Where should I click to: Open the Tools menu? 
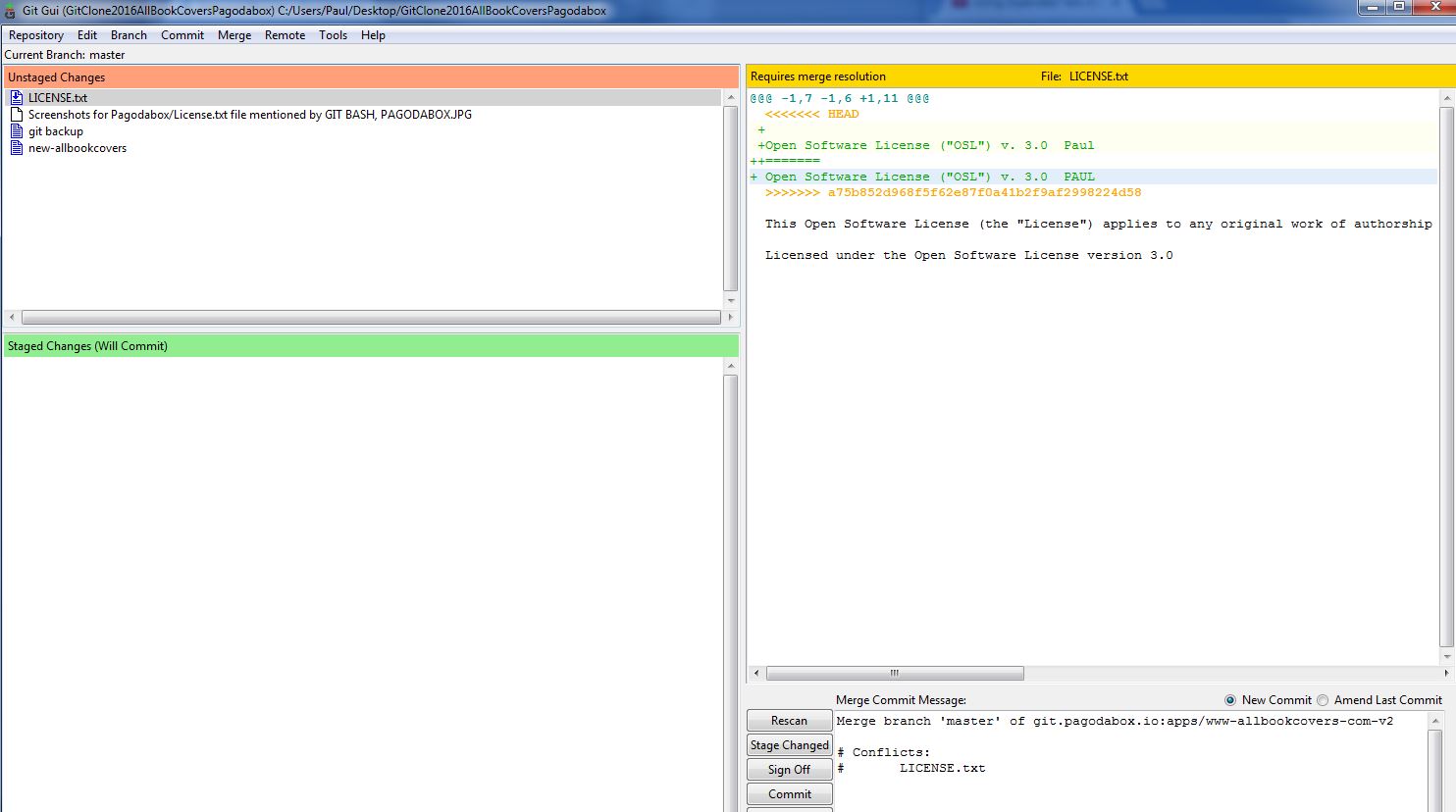coord(333,35)
